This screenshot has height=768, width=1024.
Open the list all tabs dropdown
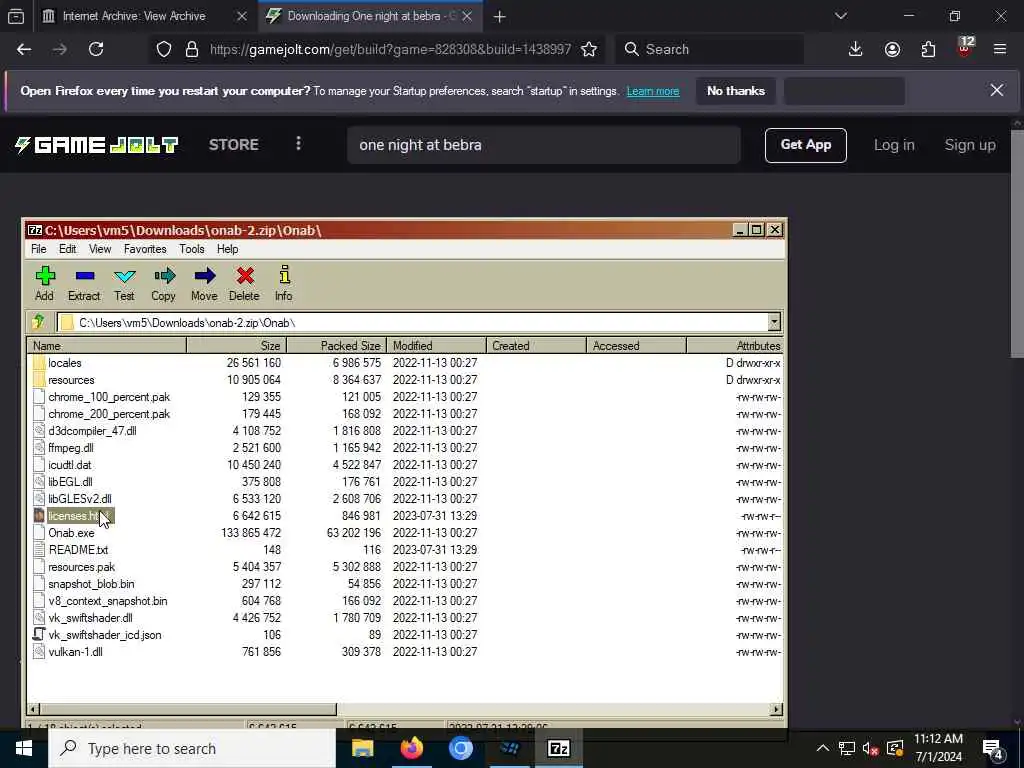(x=841, y=16)
